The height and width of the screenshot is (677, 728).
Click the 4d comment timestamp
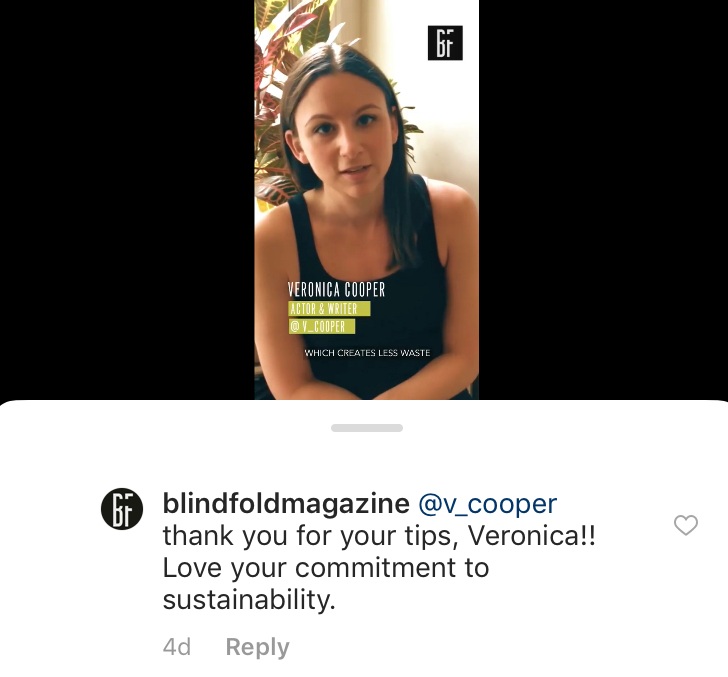point(177,647)
